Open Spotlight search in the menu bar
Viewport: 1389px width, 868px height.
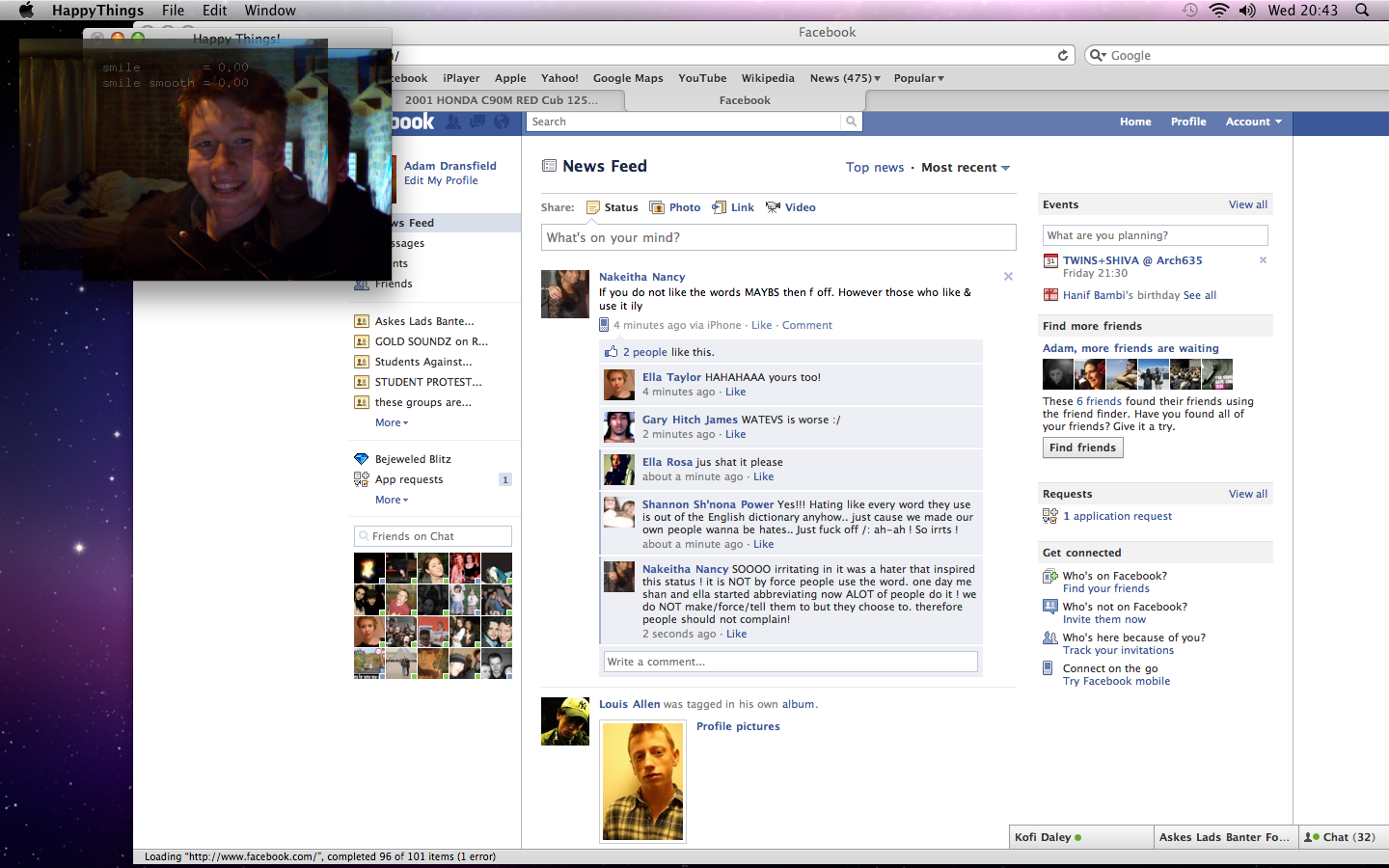click(x=1362, y=10)
